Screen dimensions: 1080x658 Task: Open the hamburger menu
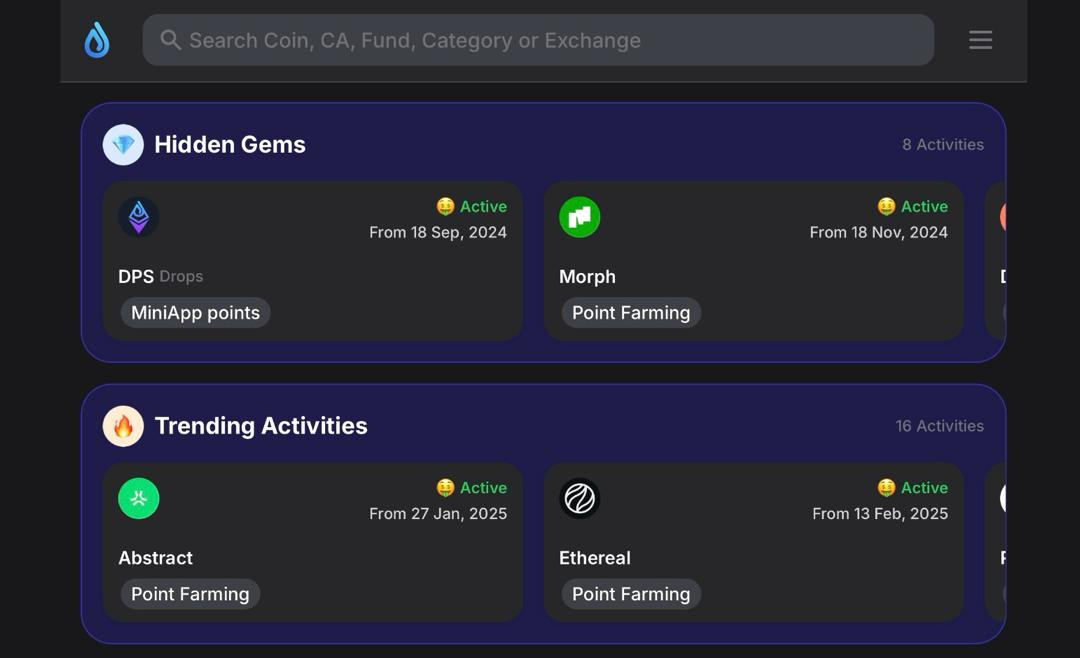(x=980, y=40)
